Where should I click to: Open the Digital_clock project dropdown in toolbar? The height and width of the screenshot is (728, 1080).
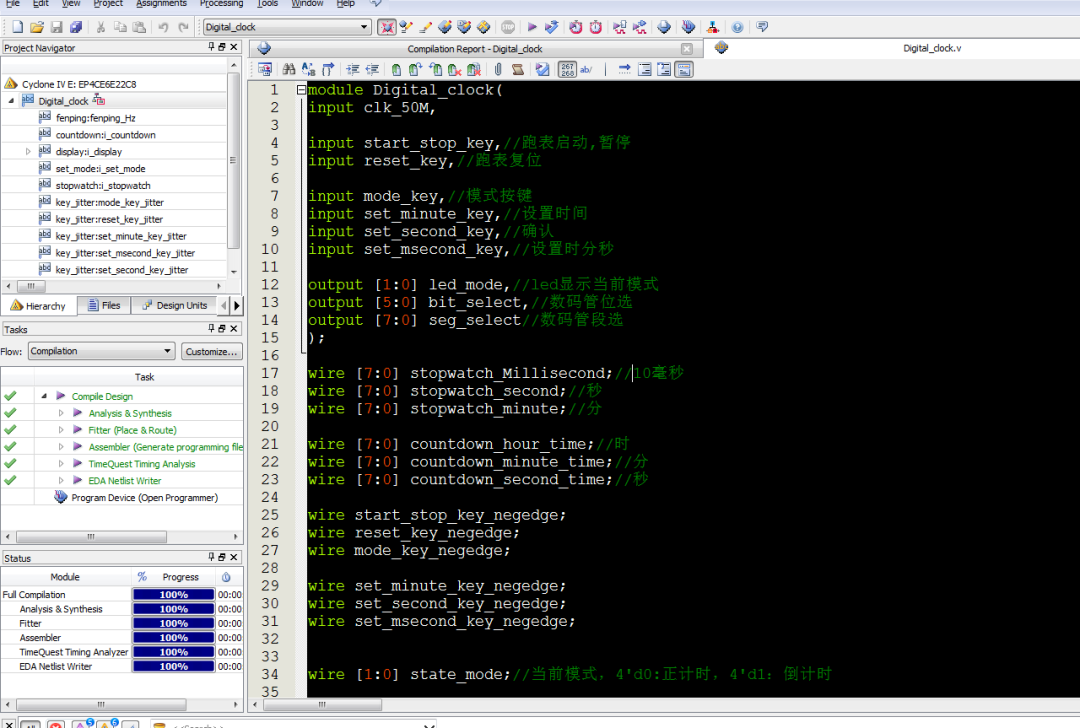point(364,27)
